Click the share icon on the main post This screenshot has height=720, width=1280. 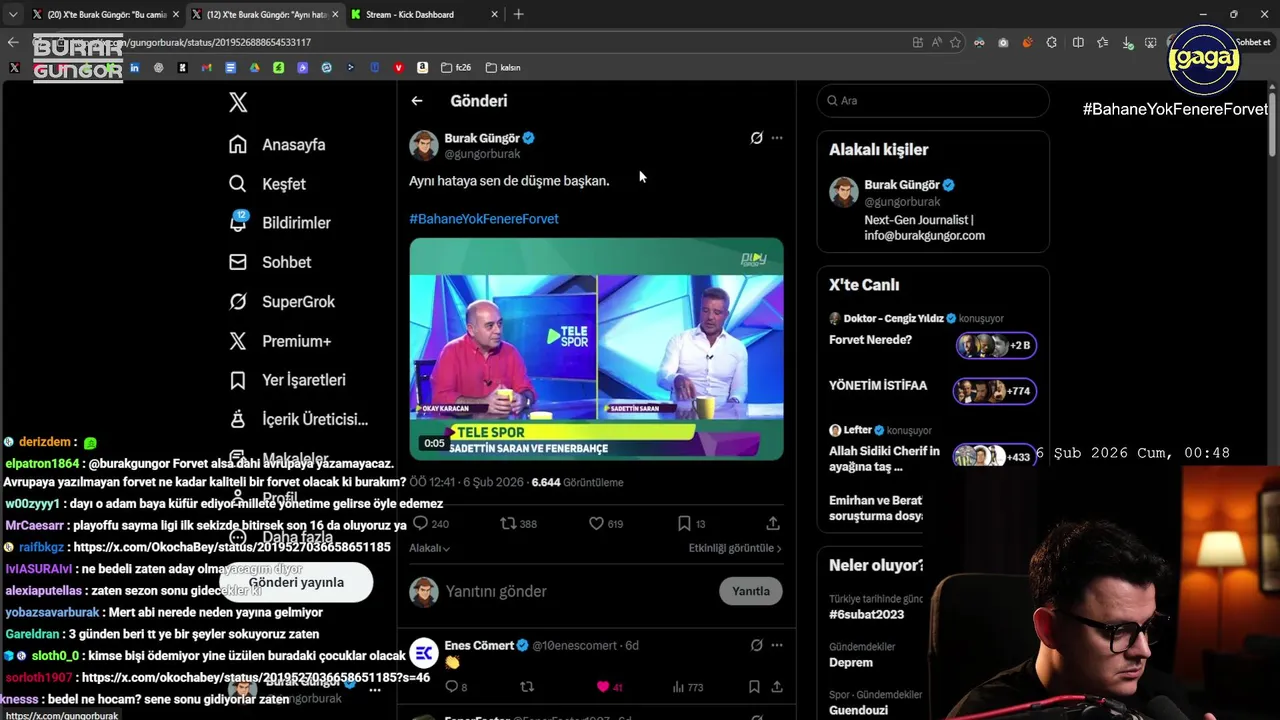coord(773,523)
